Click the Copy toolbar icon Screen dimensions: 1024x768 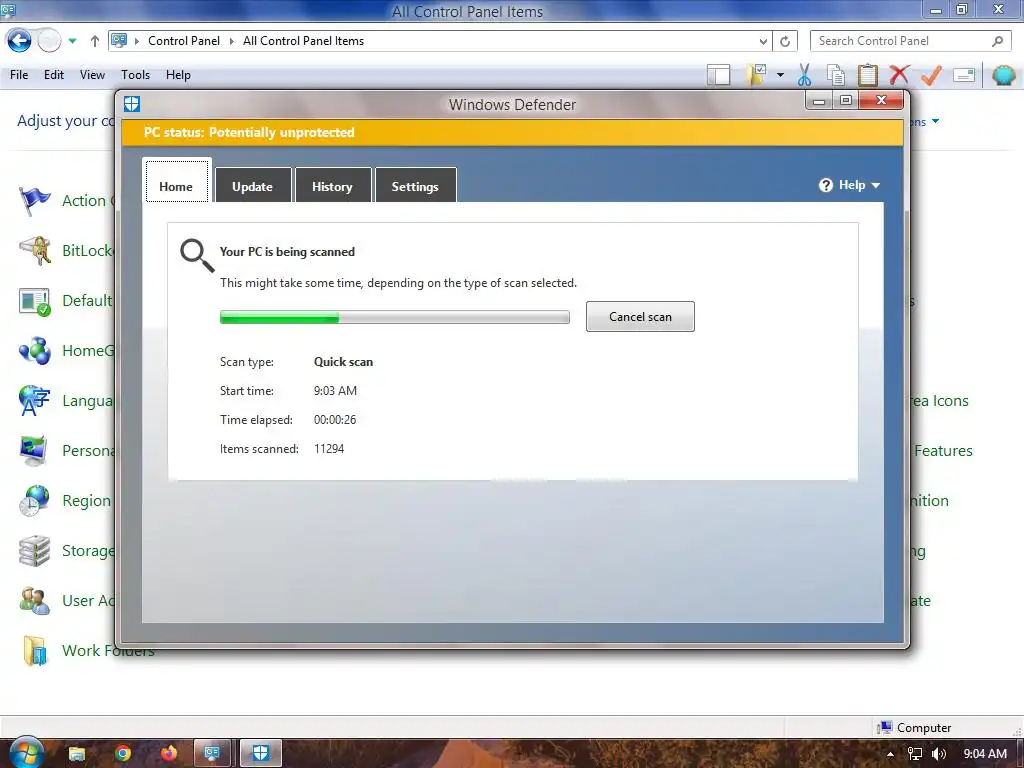coord(835,75)
